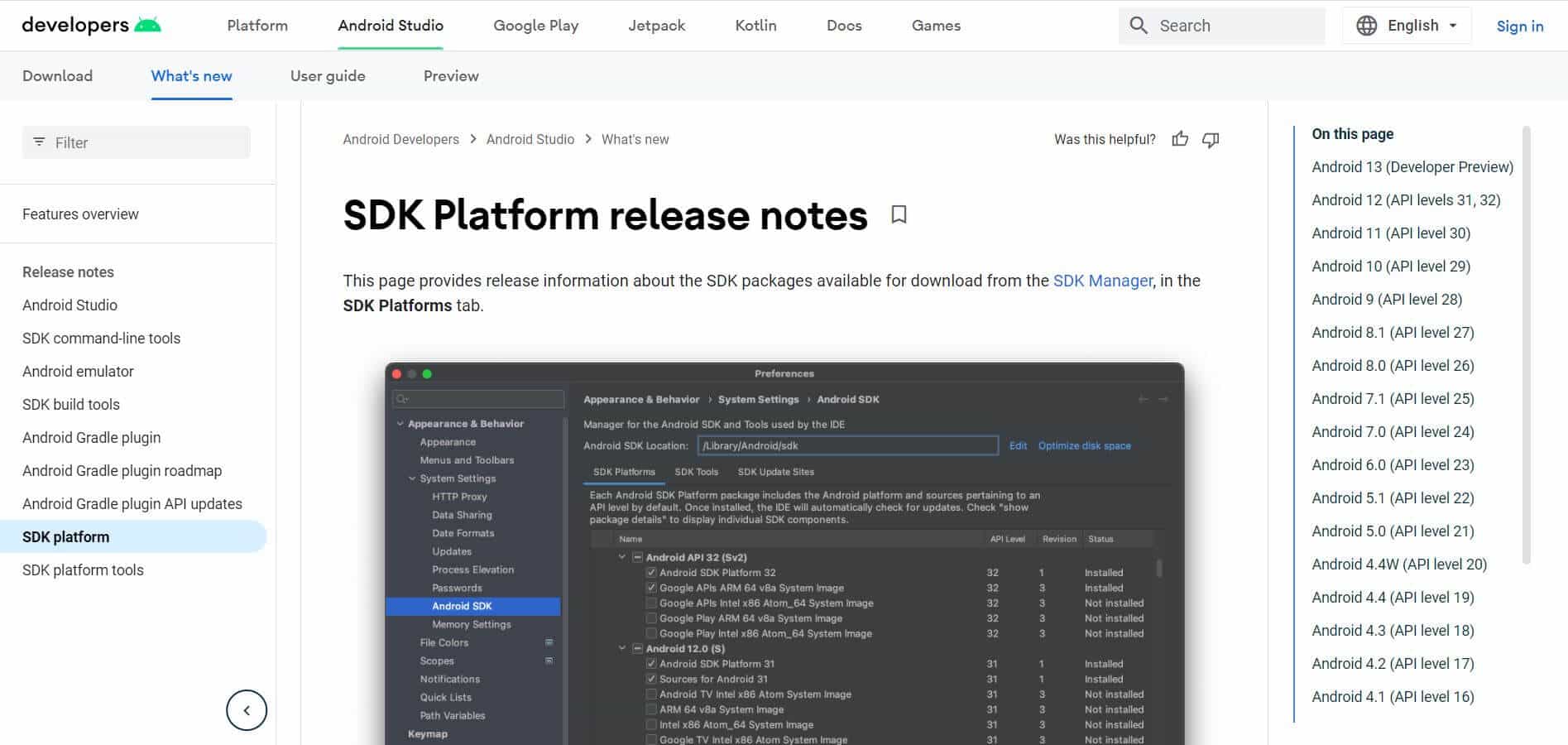
Task: Open the English language dropdown
Action: pyautogui.click(x=1407, y=26)
